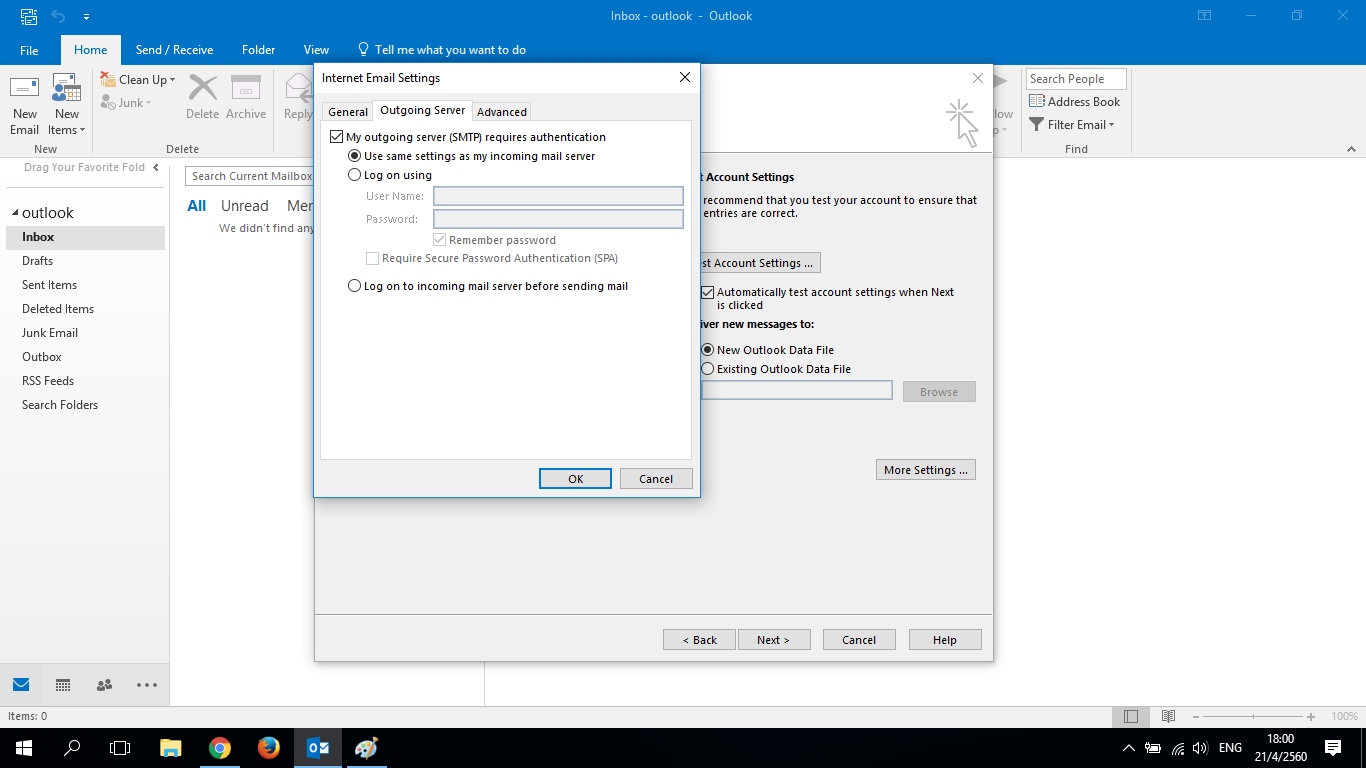This screenshot has height=768, width=1366.
Task: Select the 'Log on using' radio option
Action: [x=354, y=175]
